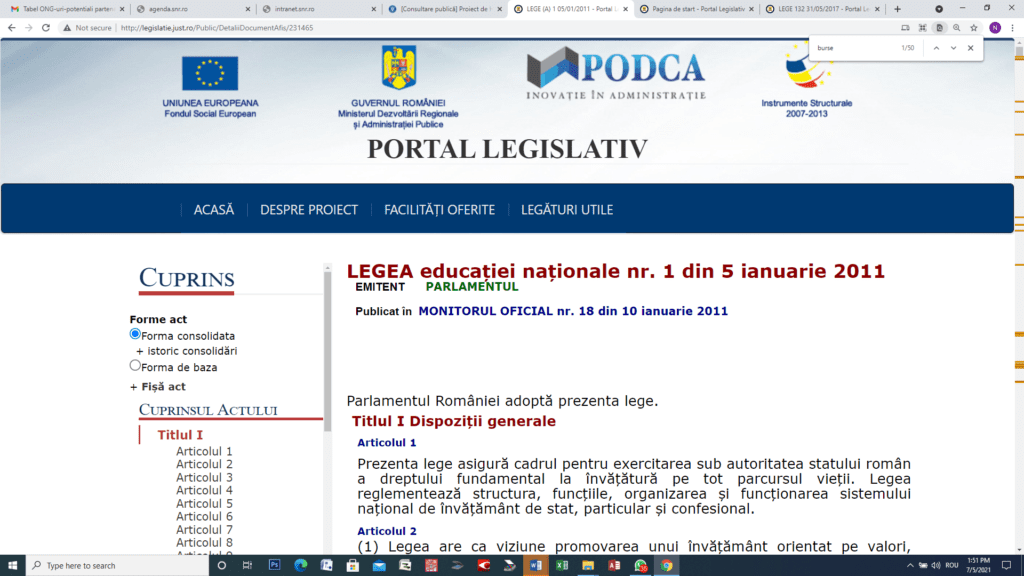Screen dimensions: 1024x576
Task: Open Excel from the taskbar
Action: pyautogui.click(x=562, y=566)
